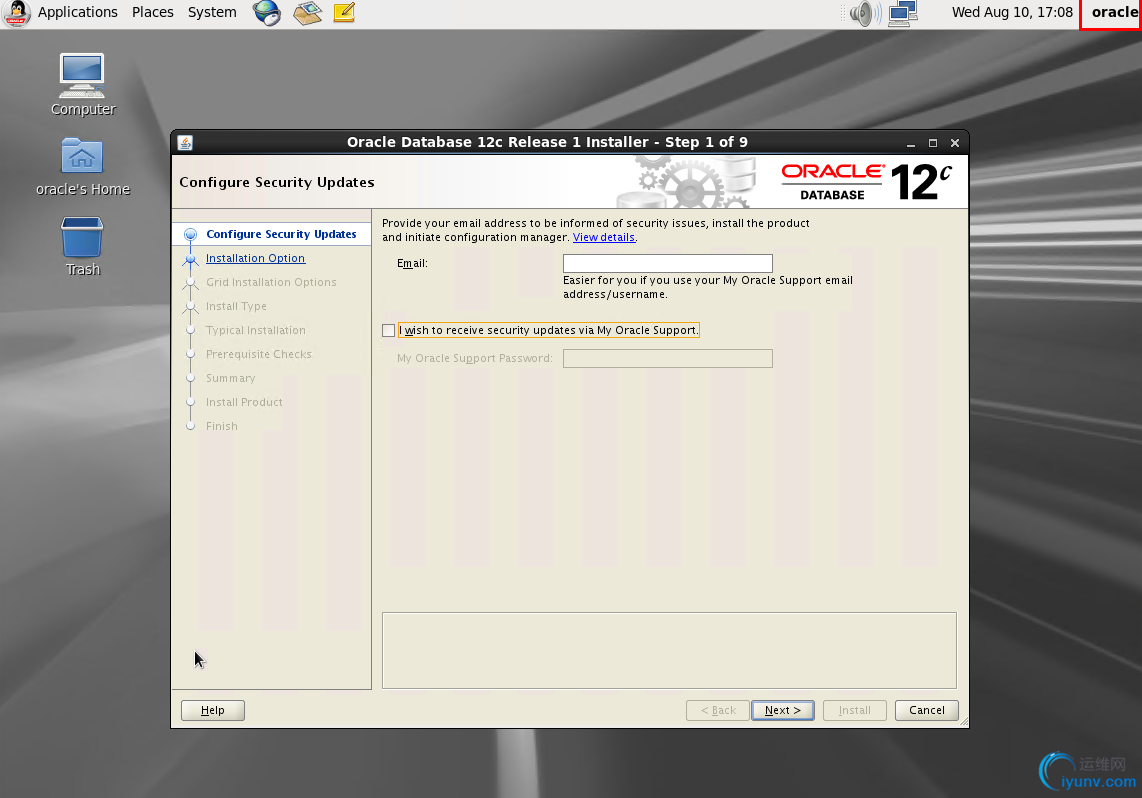
Task: Click the Finish step in sidebar
Action: point(221,427)
